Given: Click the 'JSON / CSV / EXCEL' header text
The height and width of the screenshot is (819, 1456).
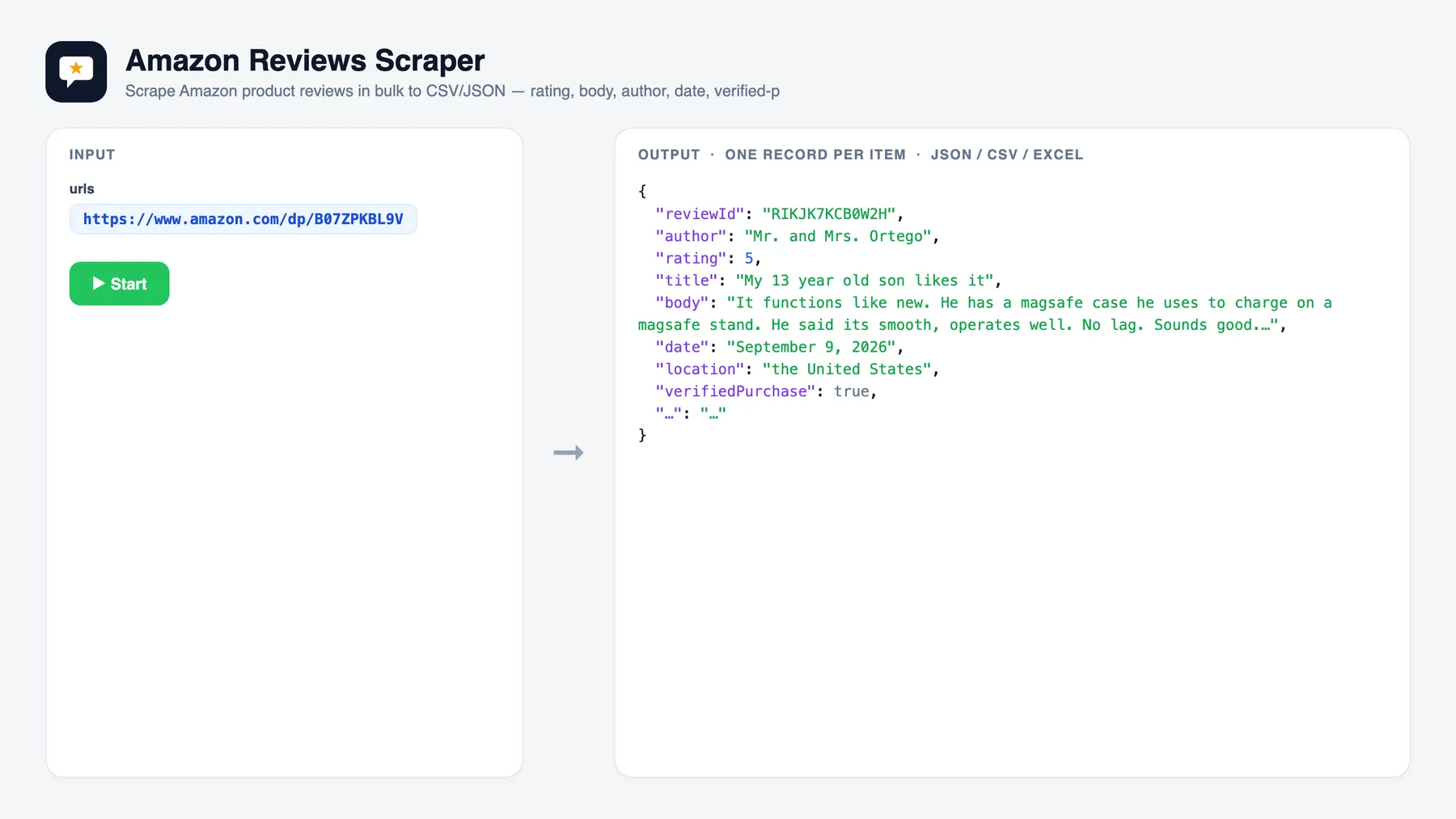Looking at the screenshot, I should (x=1006, y=154).
